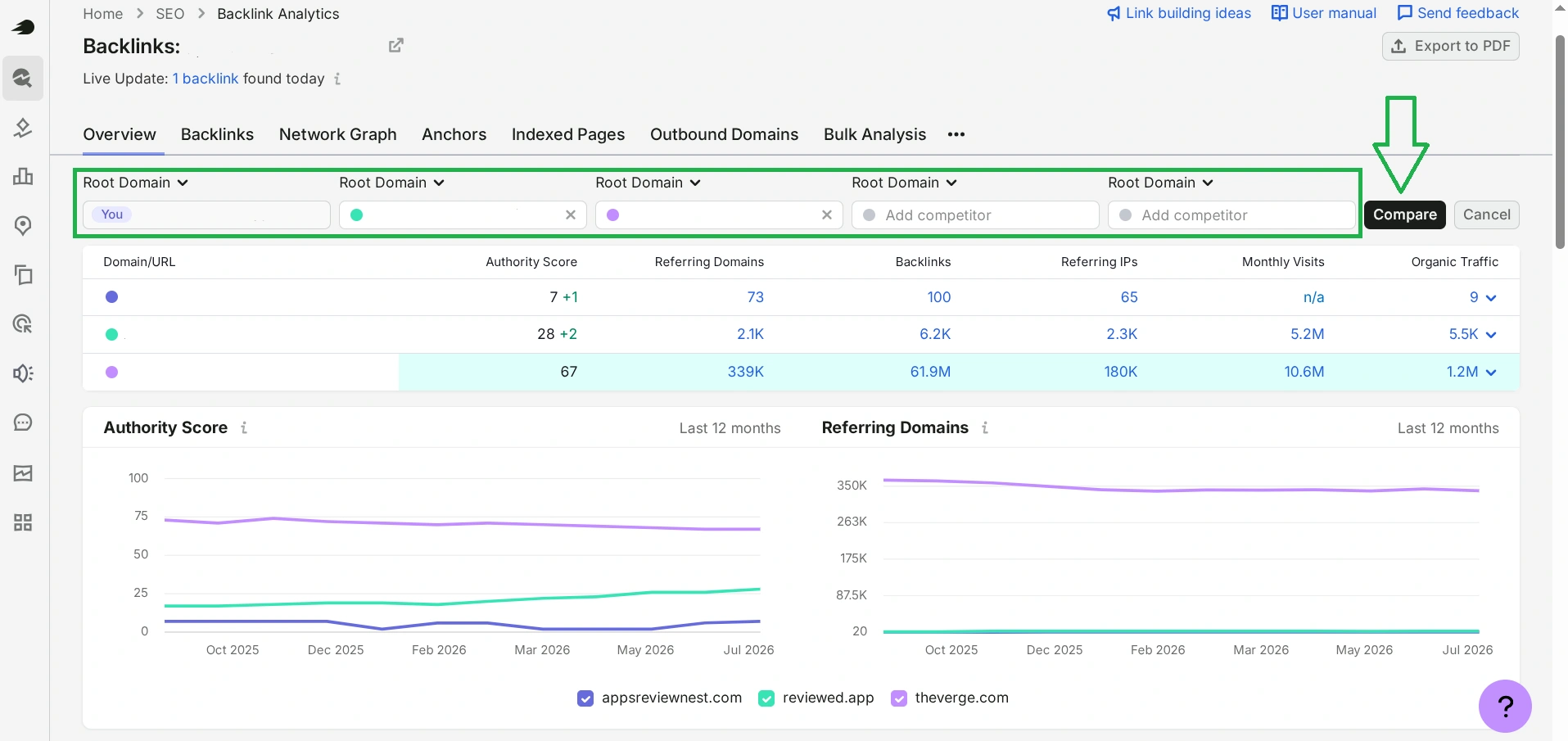
Task: Open the 10.6M Monthly Visits value
Action: point(1304,372)
